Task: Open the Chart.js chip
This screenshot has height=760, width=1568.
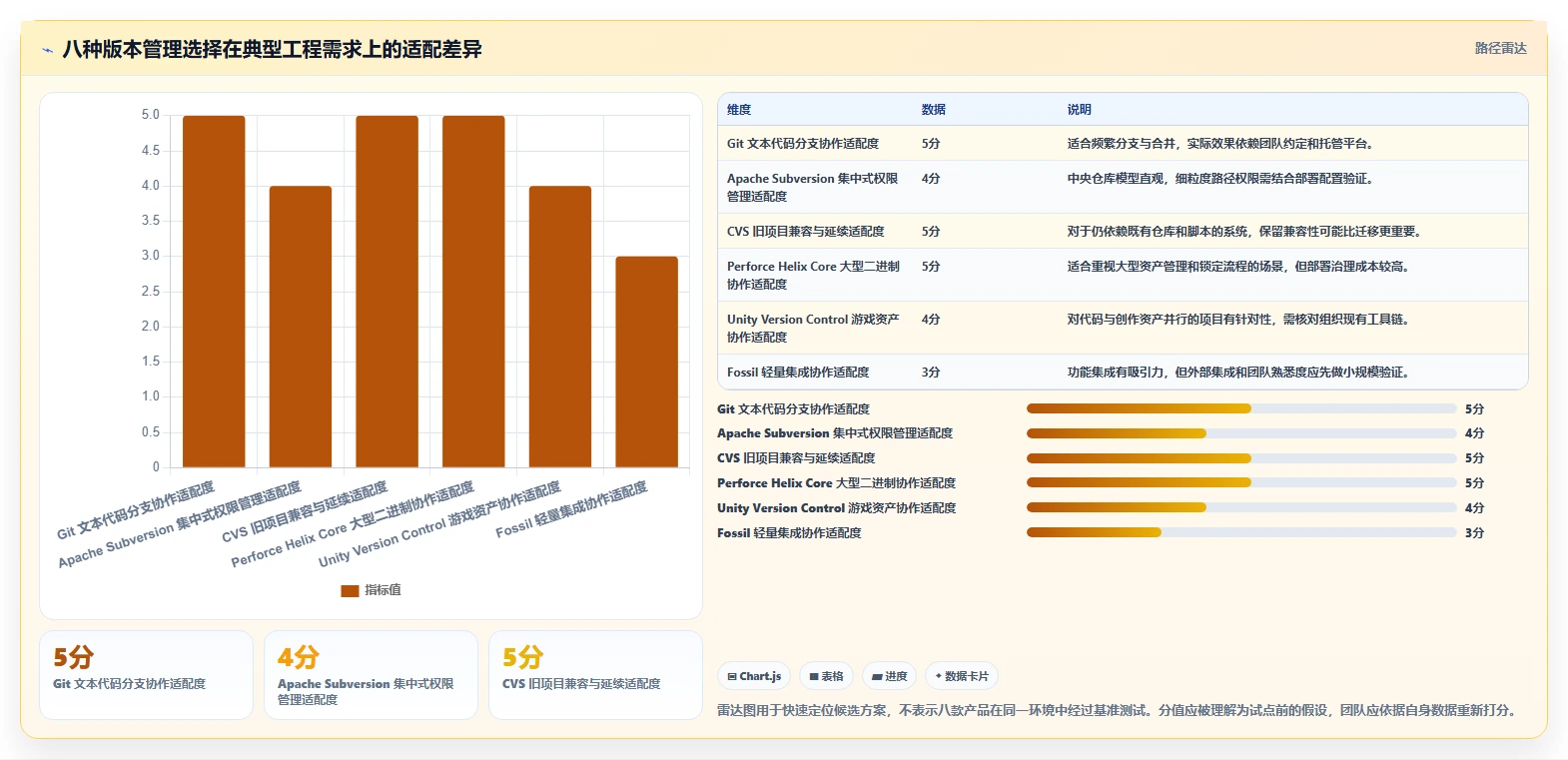Action: pos(754,676)
